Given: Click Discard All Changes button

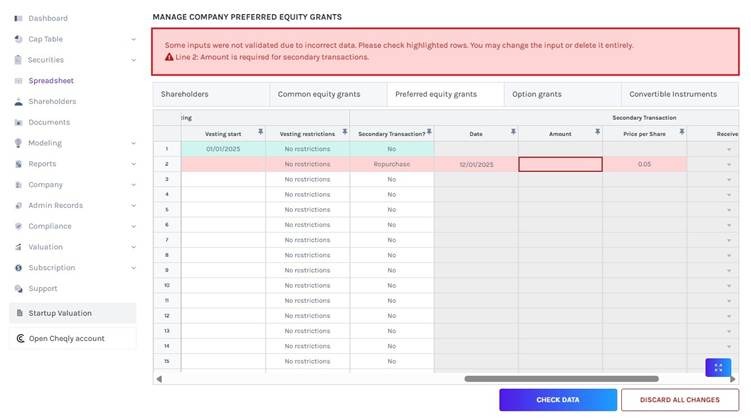Looking at the screenshot, I should [x=684, y=400].
